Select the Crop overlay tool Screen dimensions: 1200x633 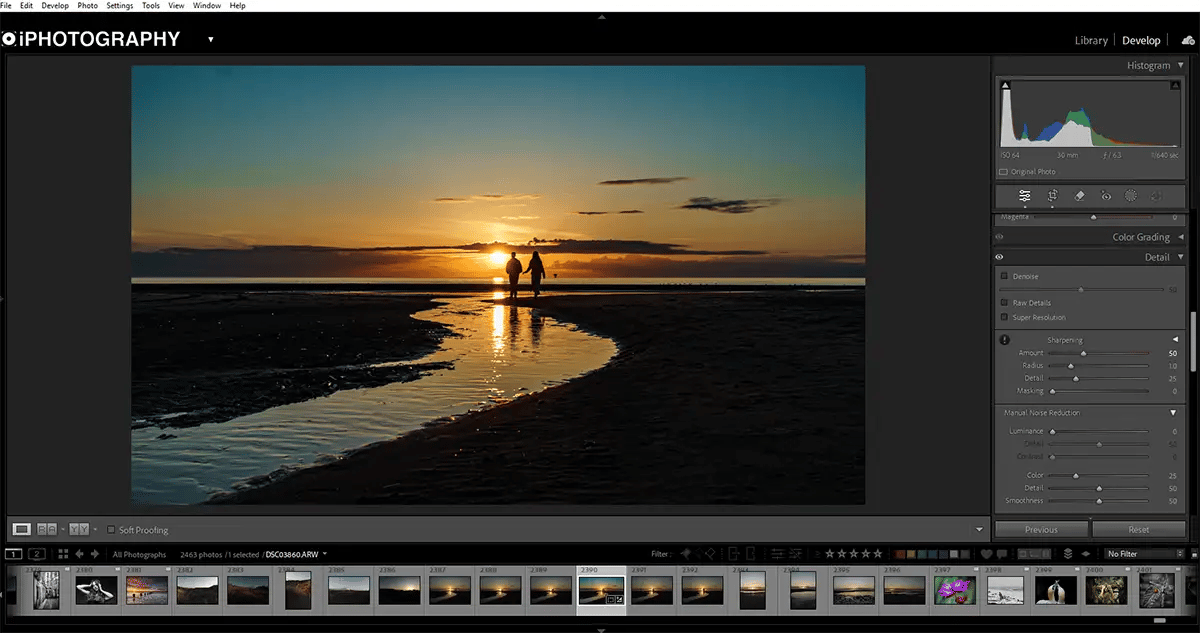coord(1052,196)
